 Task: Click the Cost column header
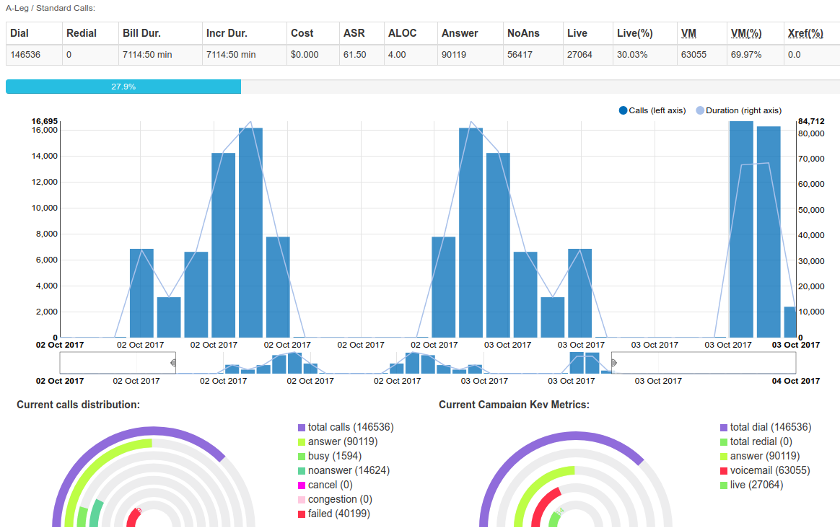[x=313, y=33]
